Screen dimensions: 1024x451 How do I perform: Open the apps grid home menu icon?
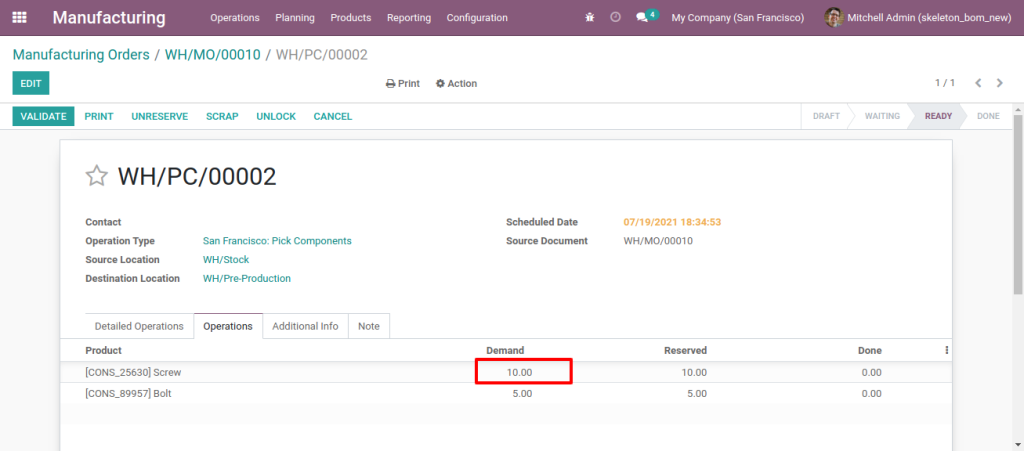[20, 17]
